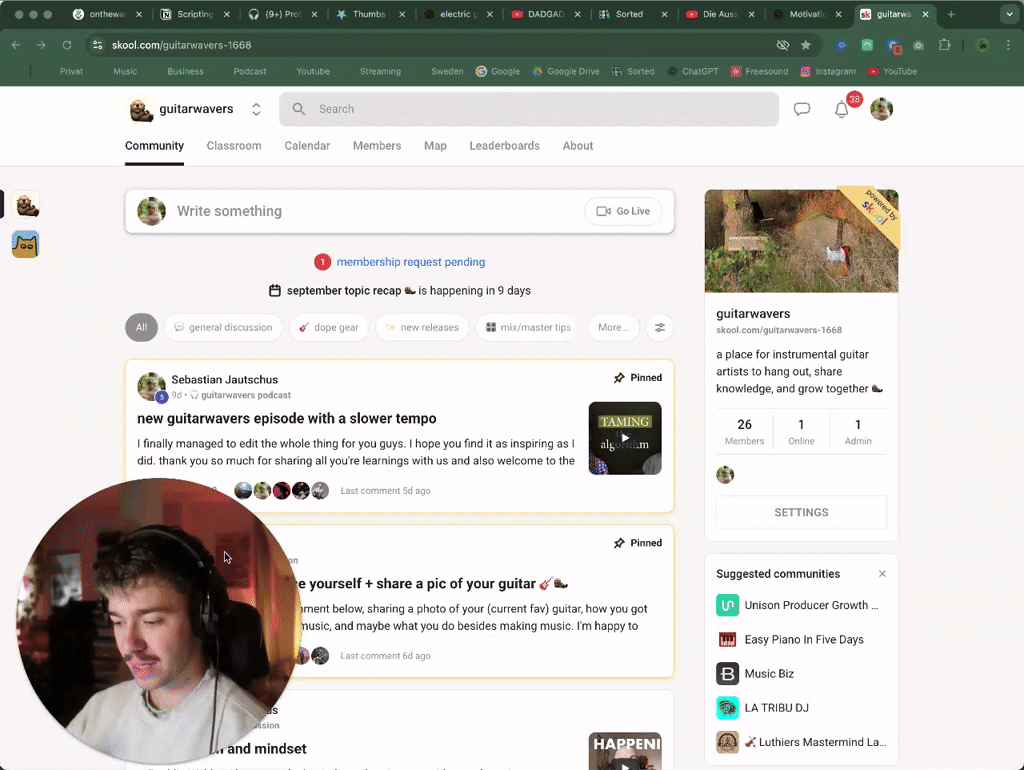The image size is (1024, 770).
Task: Switch to the Community tab
Action: (154, 146)
